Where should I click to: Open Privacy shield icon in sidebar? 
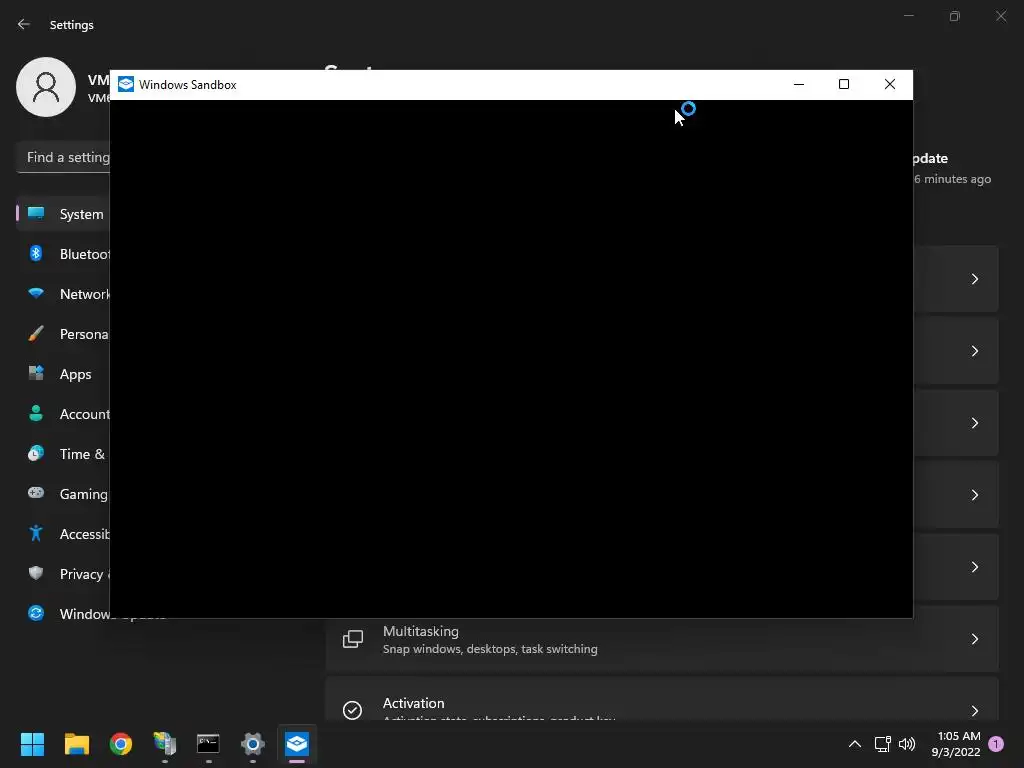(36, 573)
